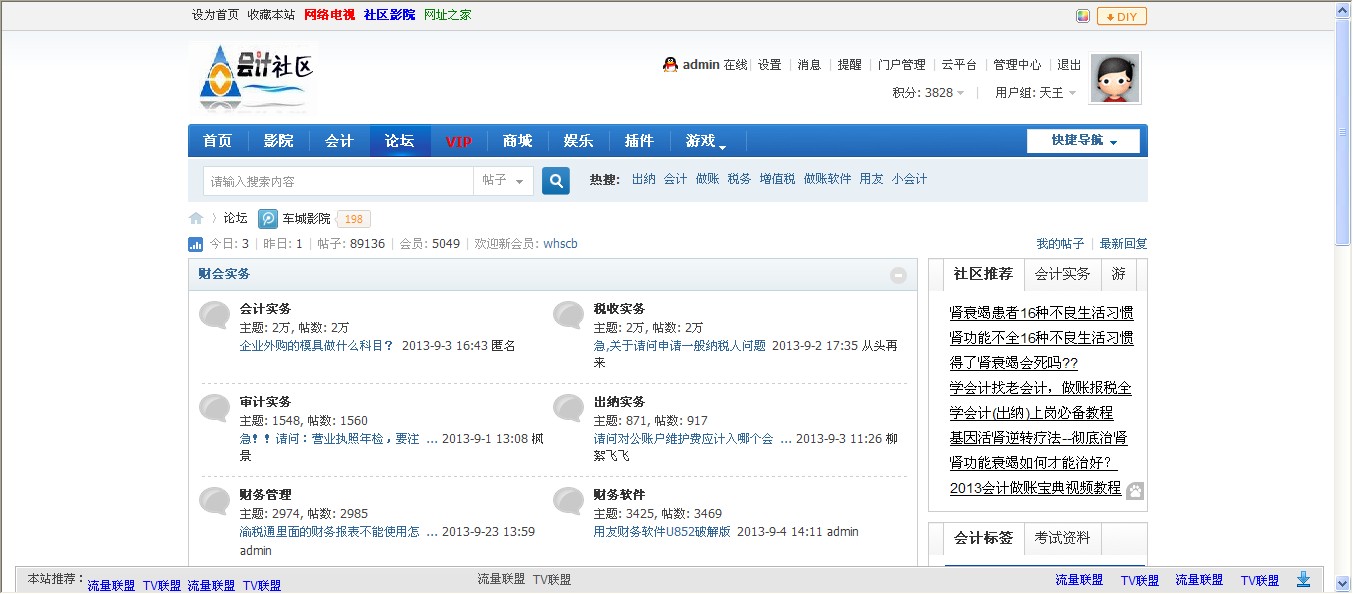
Task: Click the 会计实务 forum bubble icon
Action: coord(215,315)
